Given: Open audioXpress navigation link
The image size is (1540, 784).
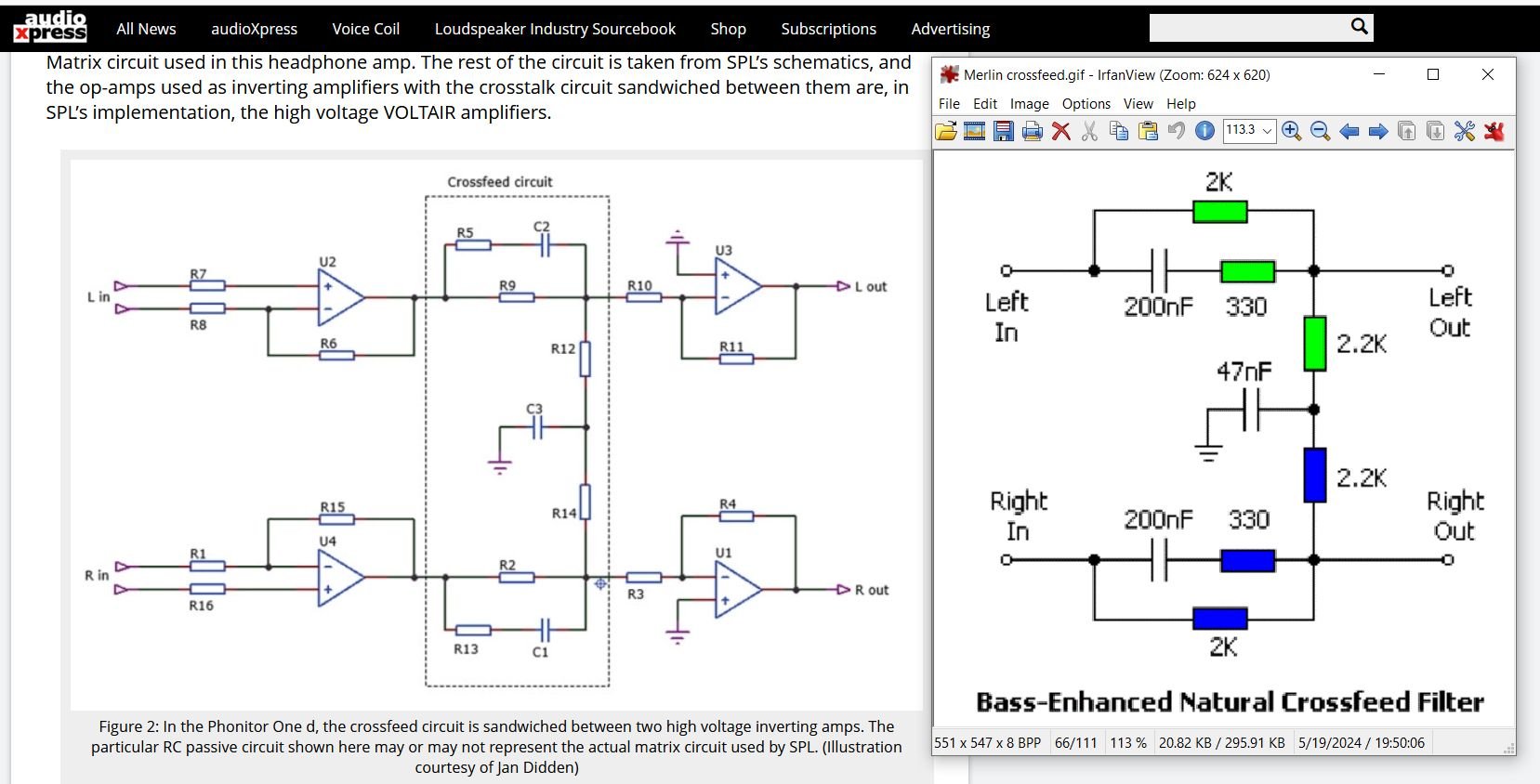Looking at the screenshot, I should (254, 29).
